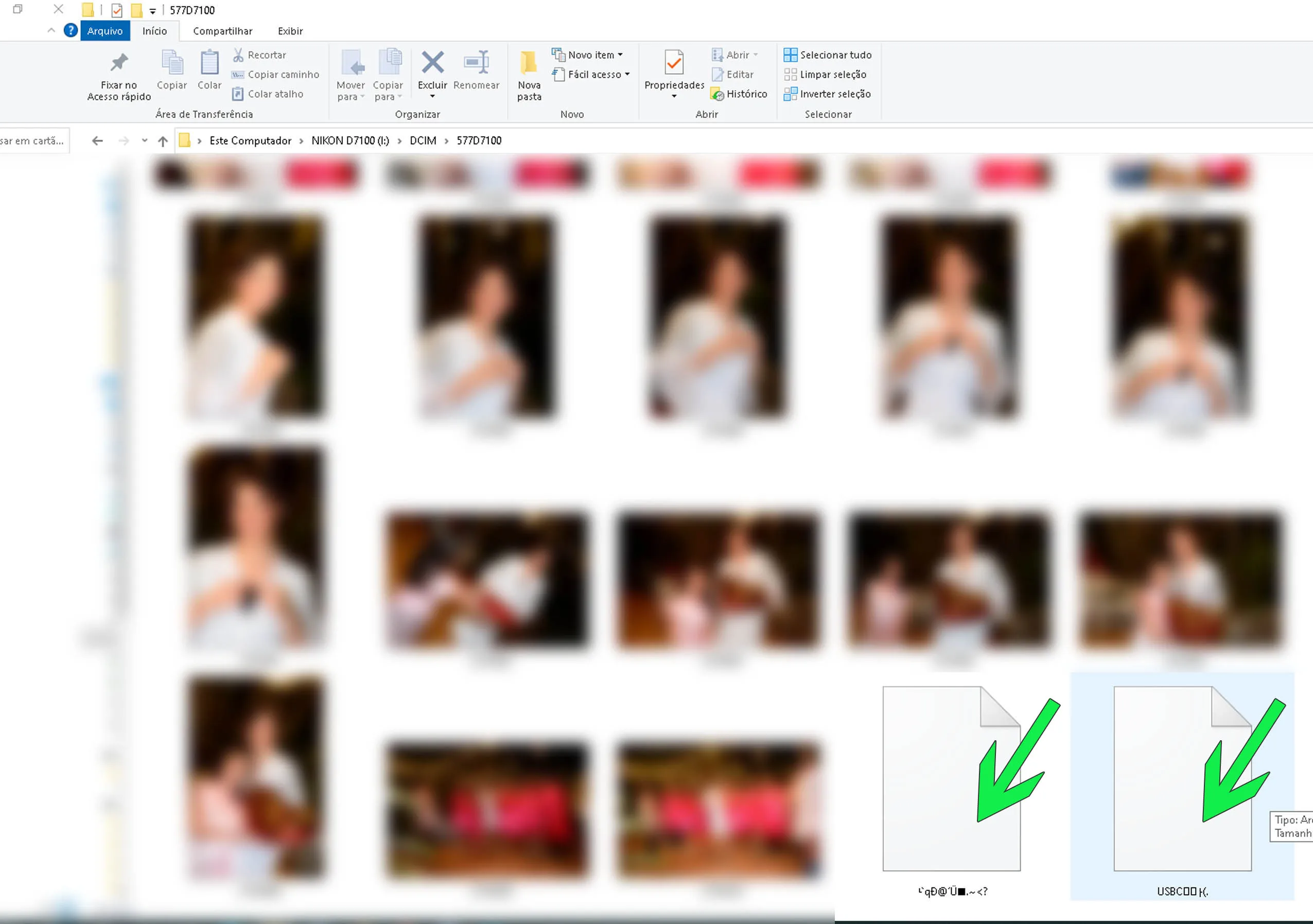
Task: Switch to the Compartilhar tab
Action: click(222, 31)
